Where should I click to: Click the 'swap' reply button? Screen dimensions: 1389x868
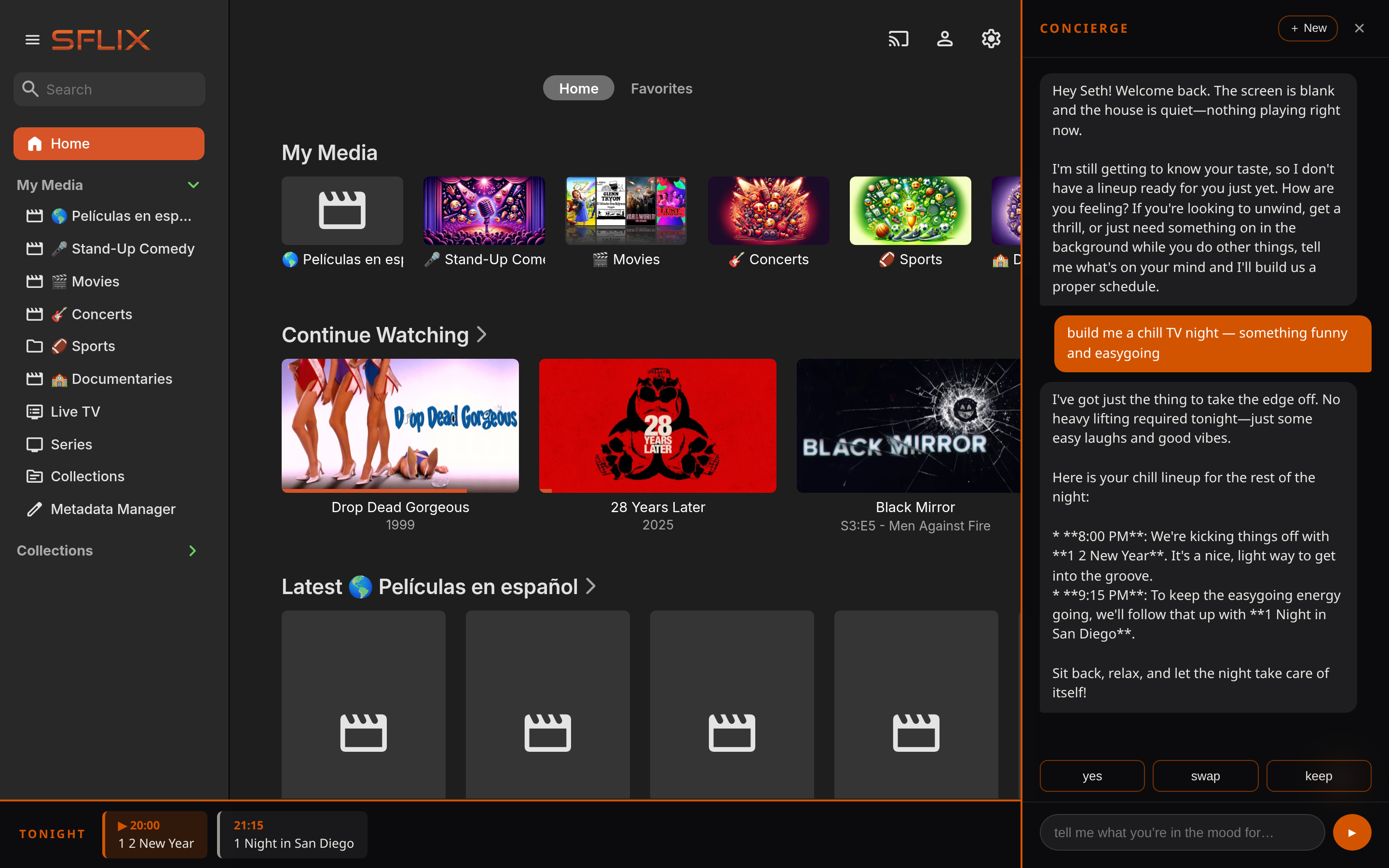1205,775
